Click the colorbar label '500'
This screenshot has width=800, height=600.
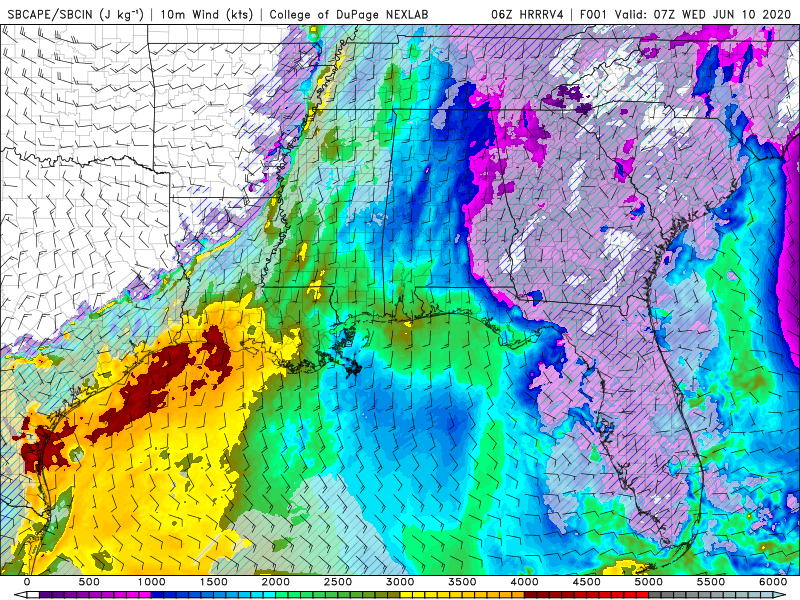89,582
